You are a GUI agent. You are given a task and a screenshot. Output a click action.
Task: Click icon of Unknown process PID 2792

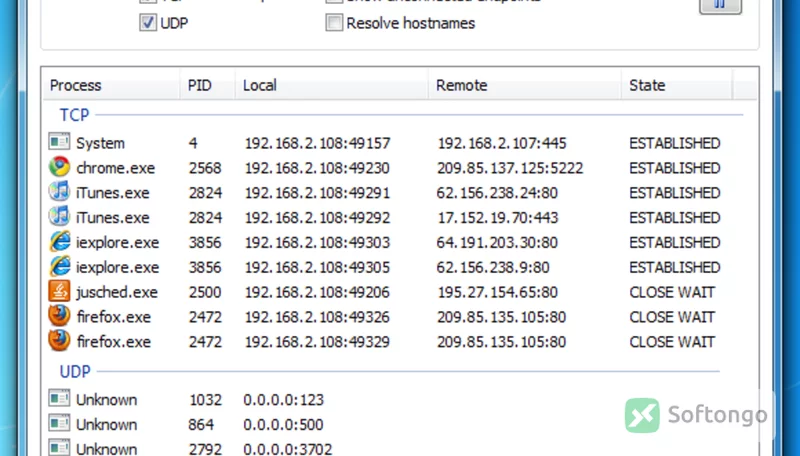pos(59,448)
